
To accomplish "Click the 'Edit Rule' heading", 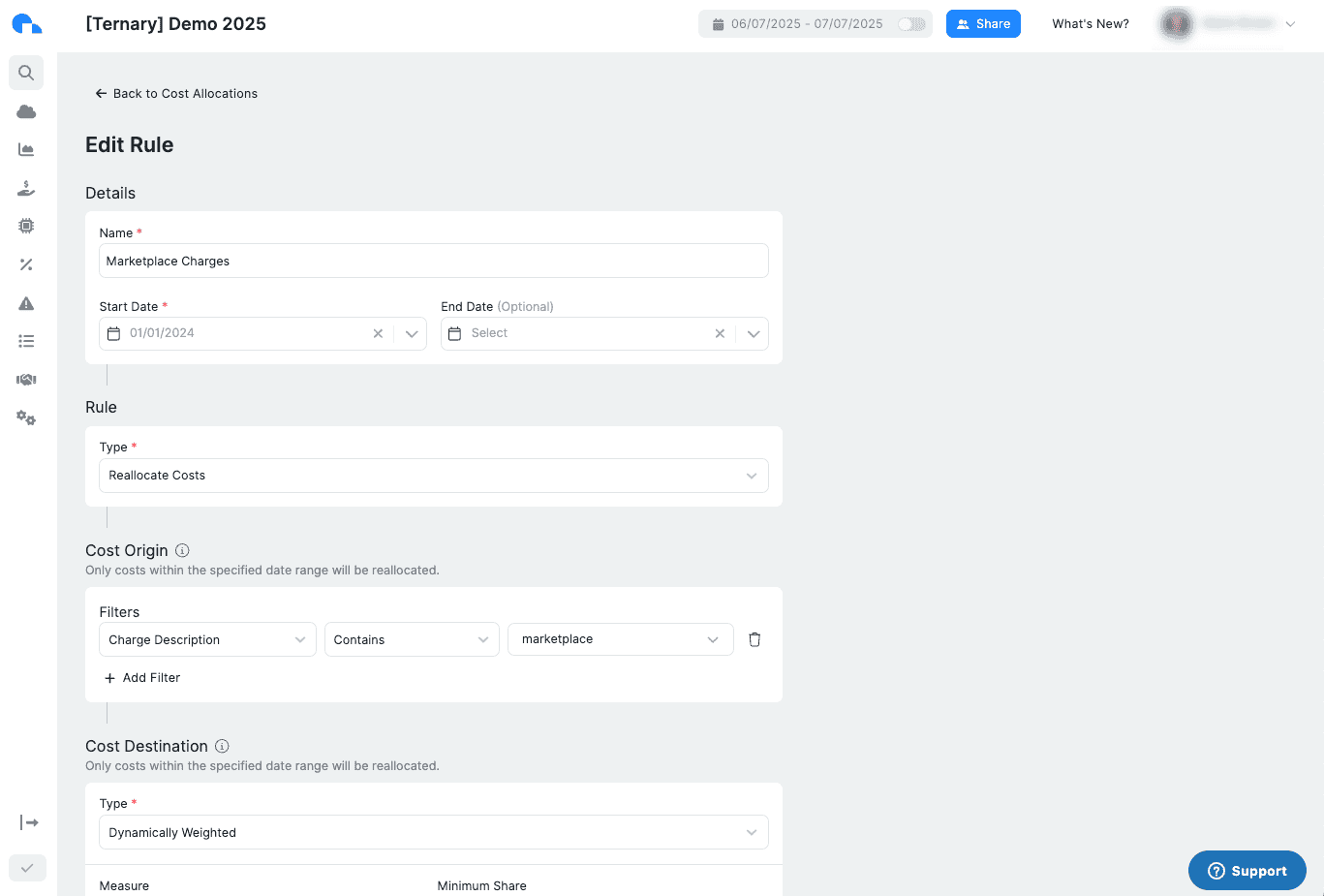I will click(x=130, y=144).
